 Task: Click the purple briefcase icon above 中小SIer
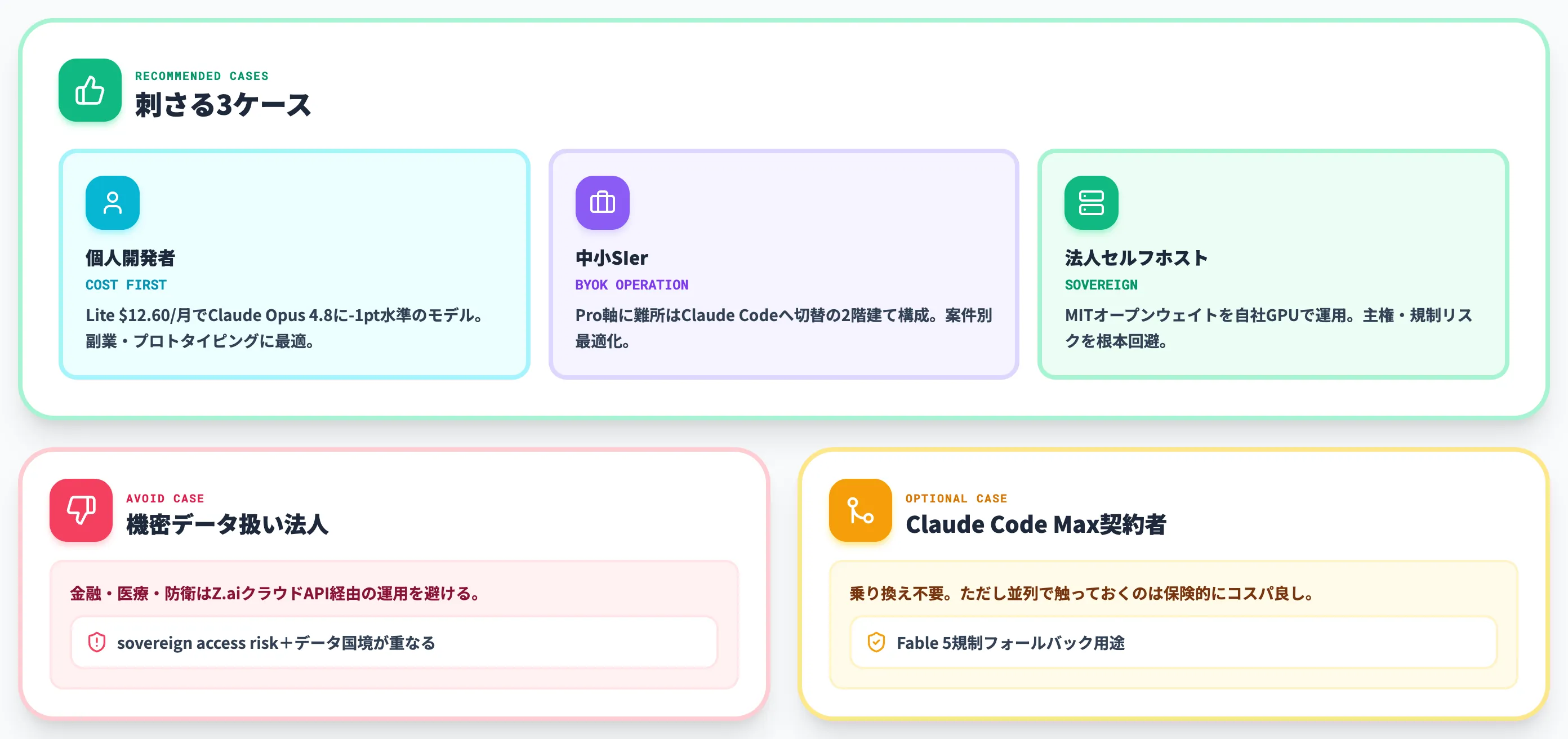pos(602,203)
